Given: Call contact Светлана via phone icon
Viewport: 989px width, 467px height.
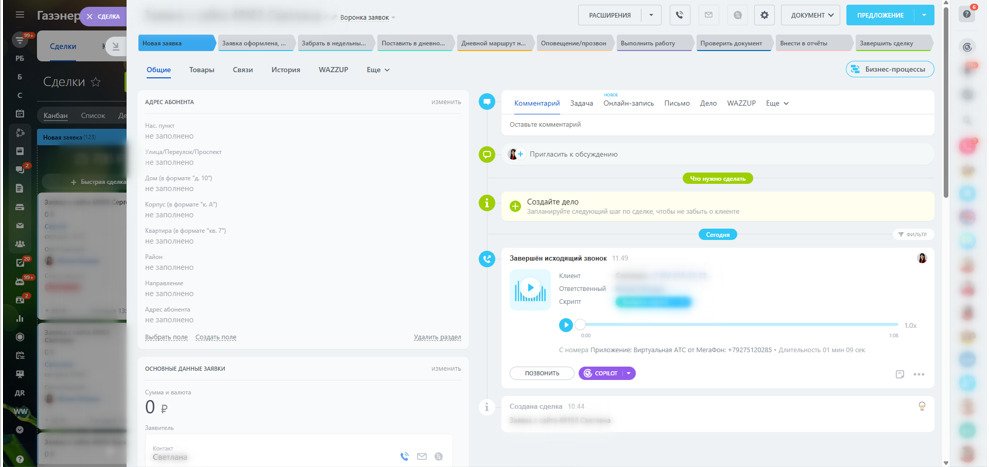Looking at the screenshot, I should (x=404, y=456).
